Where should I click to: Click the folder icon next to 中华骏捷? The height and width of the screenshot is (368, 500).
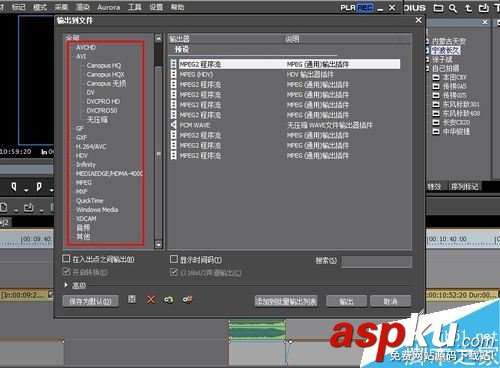pos(436,132)
